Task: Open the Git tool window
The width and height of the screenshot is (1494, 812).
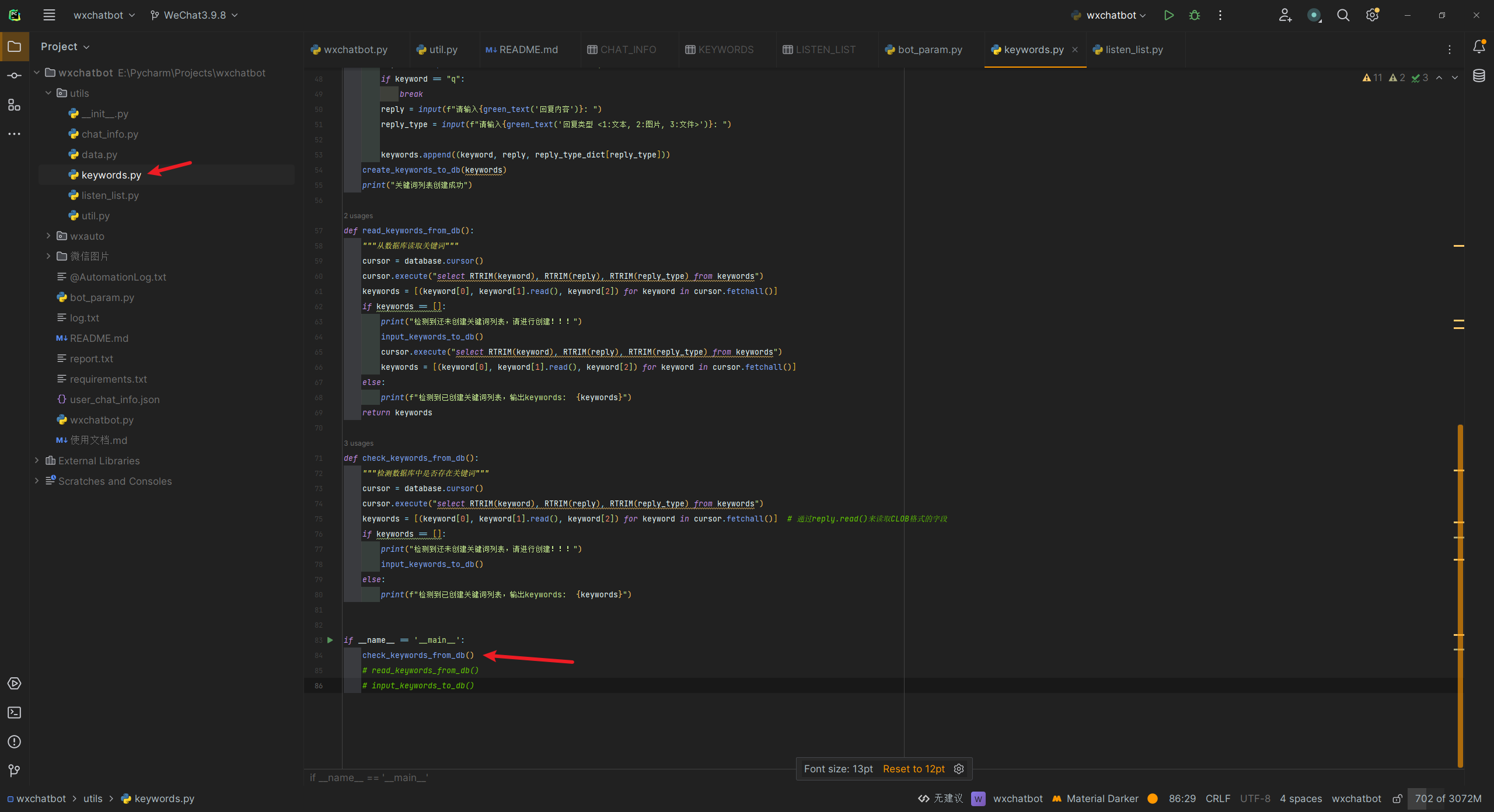Action: [15, 771]
